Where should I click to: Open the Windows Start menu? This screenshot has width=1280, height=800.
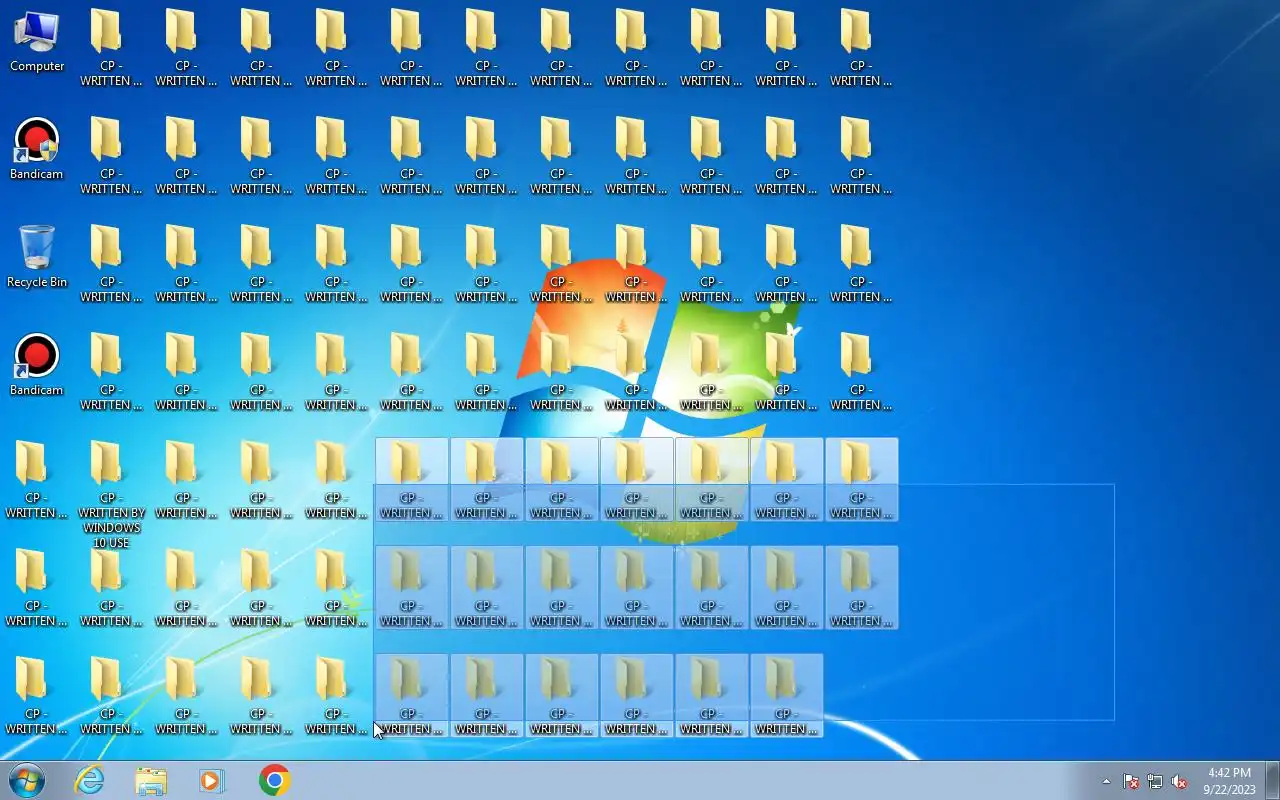pyautogui.click(x=26, y=780)
